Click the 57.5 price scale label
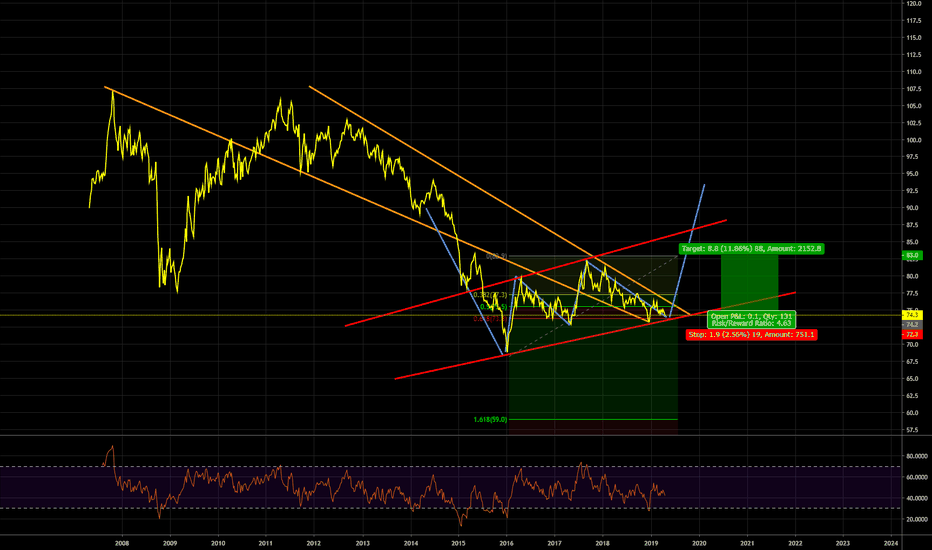The height and width of the screenshot is (550, 932). 914,430
